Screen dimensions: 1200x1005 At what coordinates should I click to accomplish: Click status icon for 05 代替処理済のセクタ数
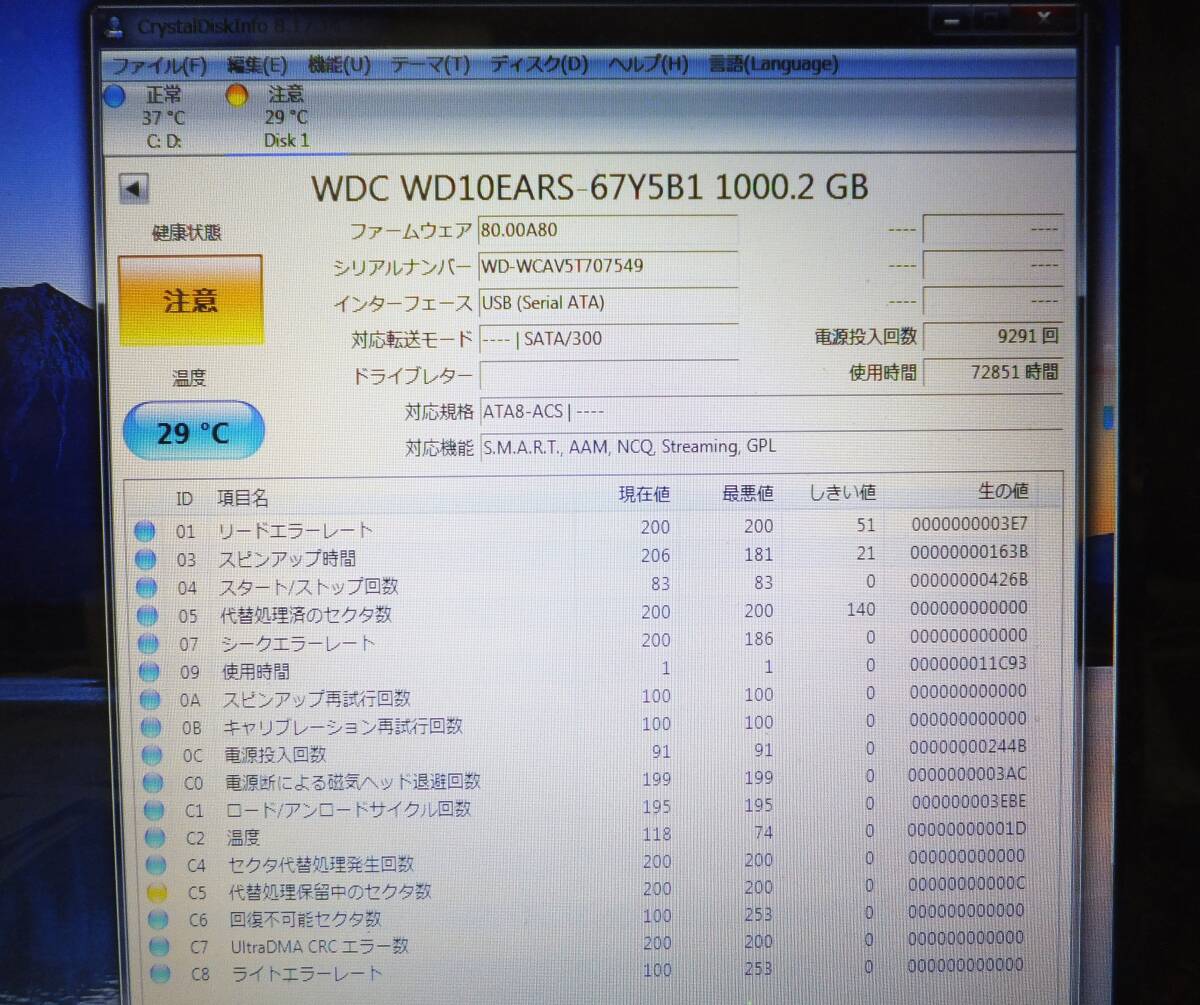[x=148, y=615]
